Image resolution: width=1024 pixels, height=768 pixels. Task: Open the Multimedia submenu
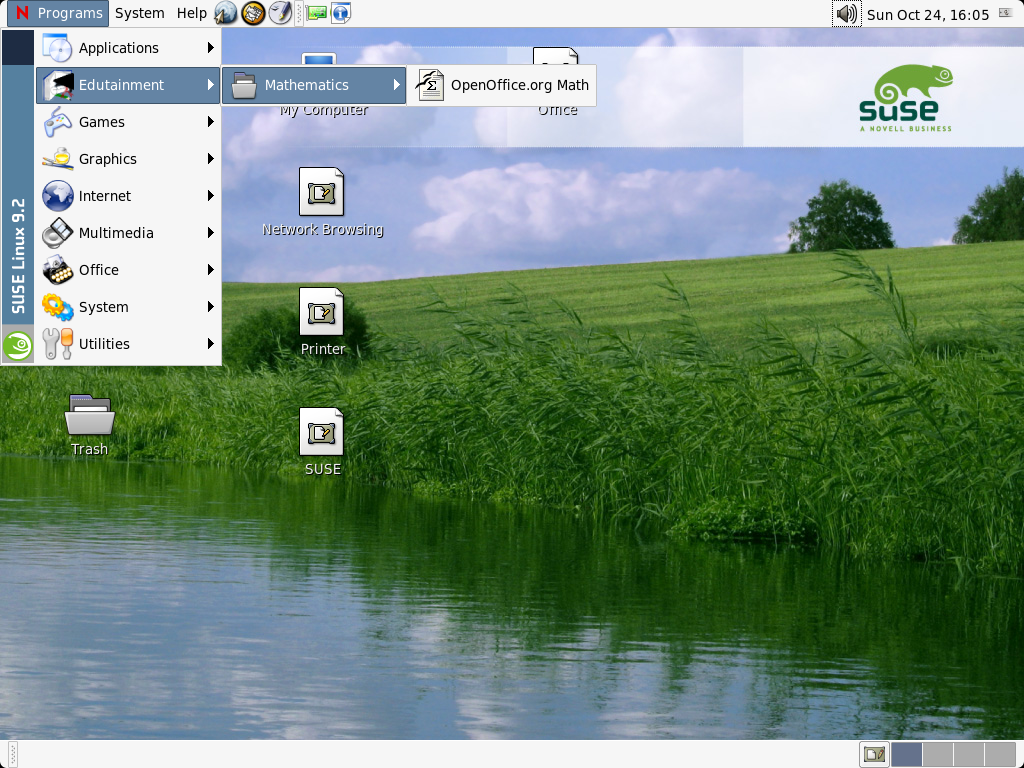pos(128,233)
